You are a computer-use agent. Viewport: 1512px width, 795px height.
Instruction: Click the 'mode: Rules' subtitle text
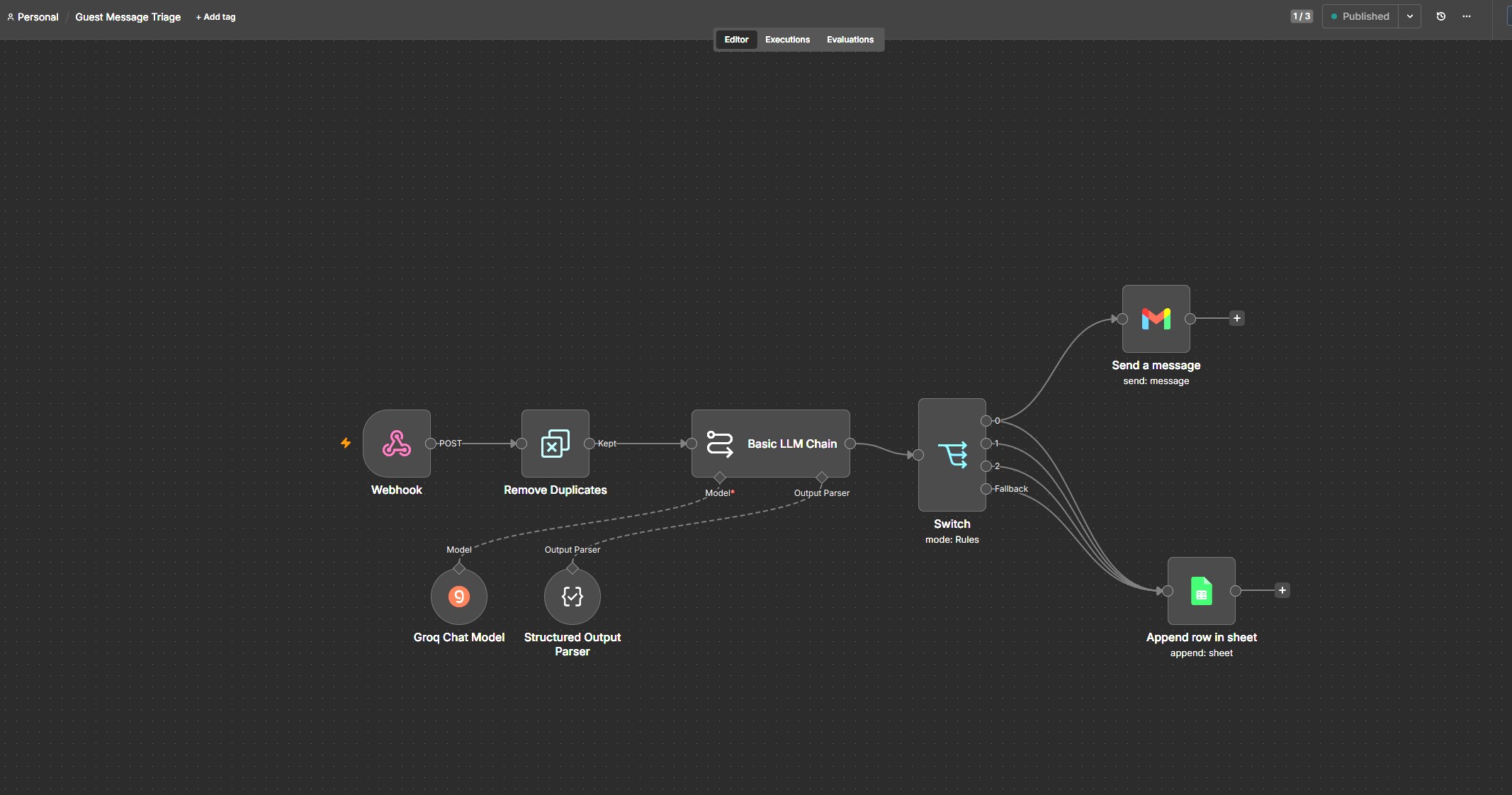tap(952, 540)
